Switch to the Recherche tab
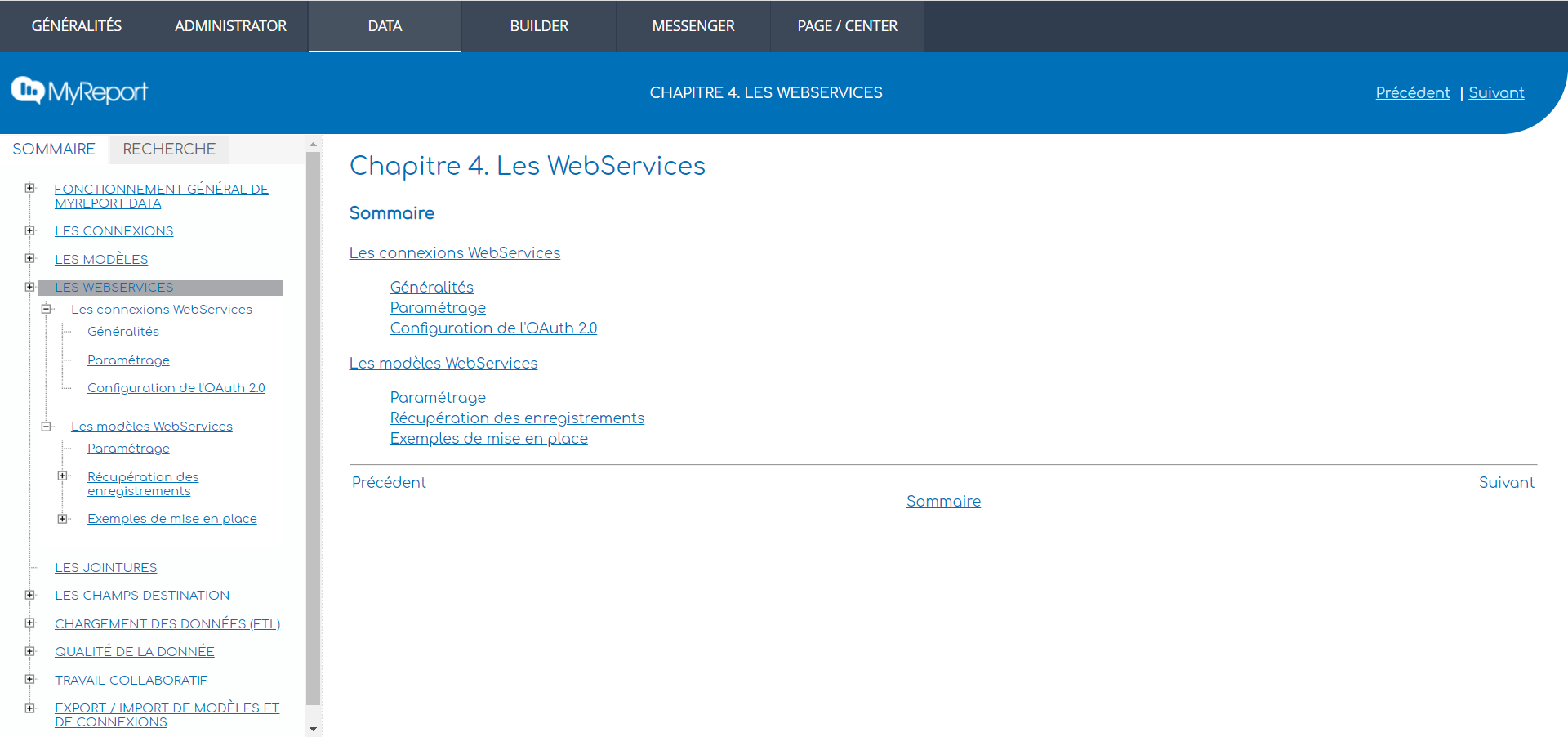 [x=169, y=149]
